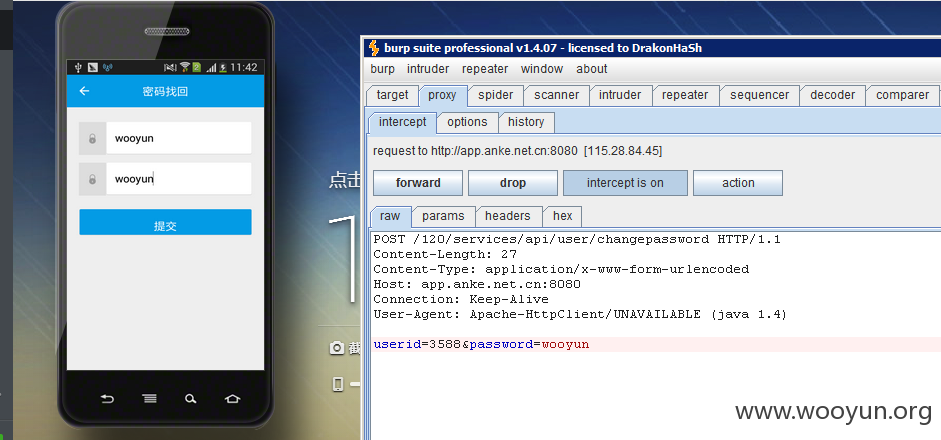Open the window menu
The height and width of the screenshot is (440, 941).
pos(542,69)
